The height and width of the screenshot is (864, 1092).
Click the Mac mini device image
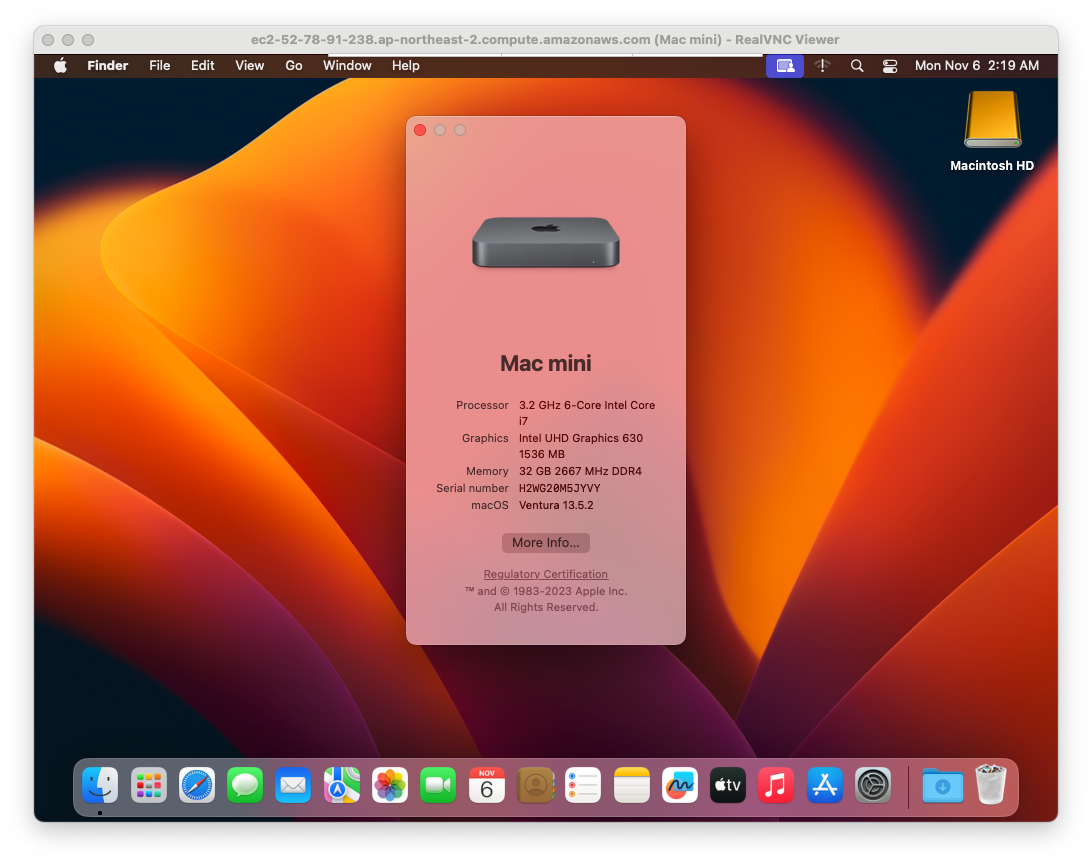click(x=546, y=242)
